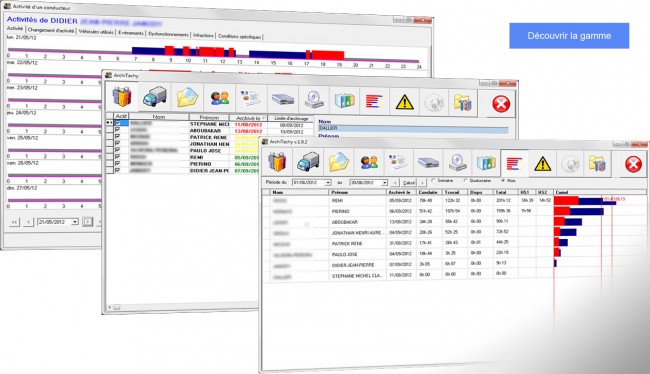Open the truck vehicles icon in ArchiTachy v.1.9.2
The image size is (650, 374).
click(x=308, y=162)
